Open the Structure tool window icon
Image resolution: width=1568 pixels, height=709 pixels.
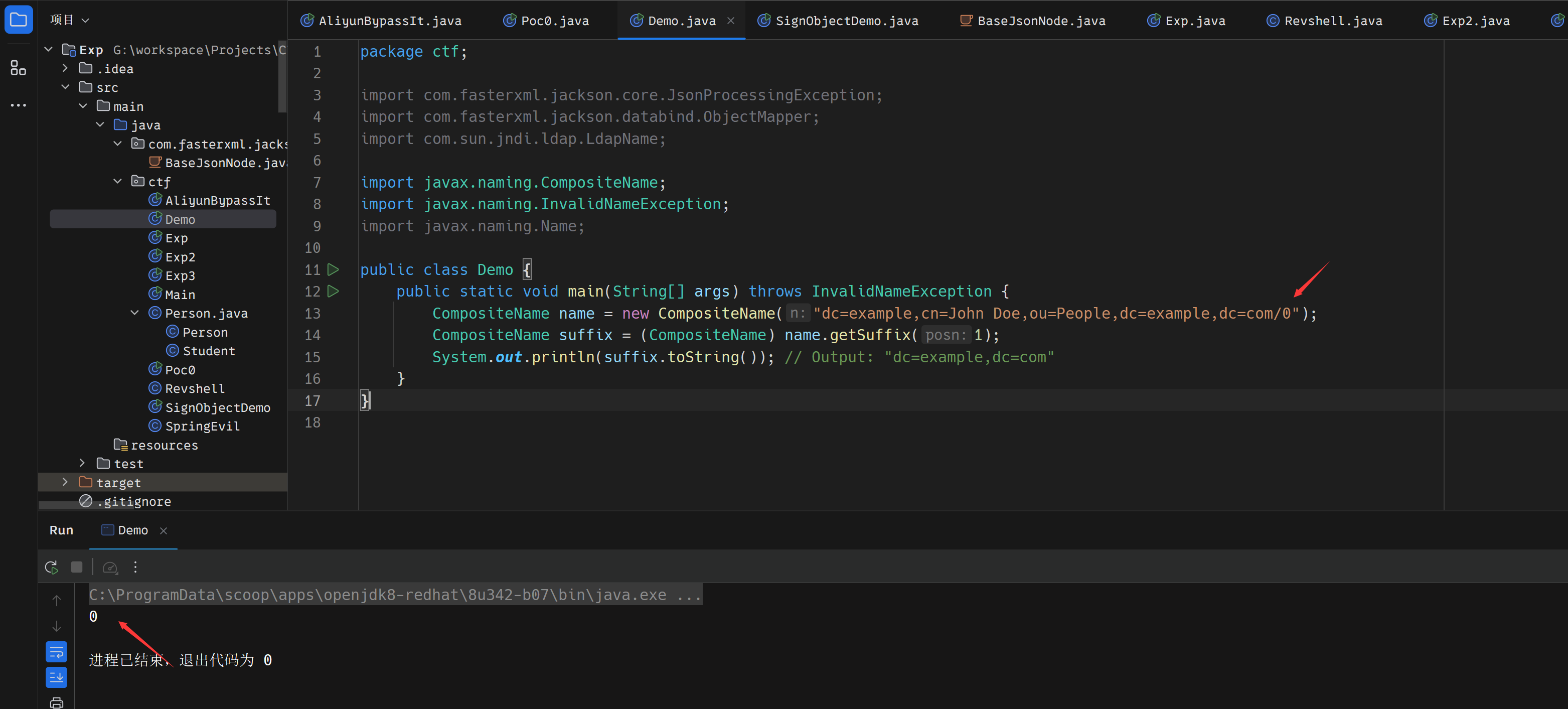18,68
